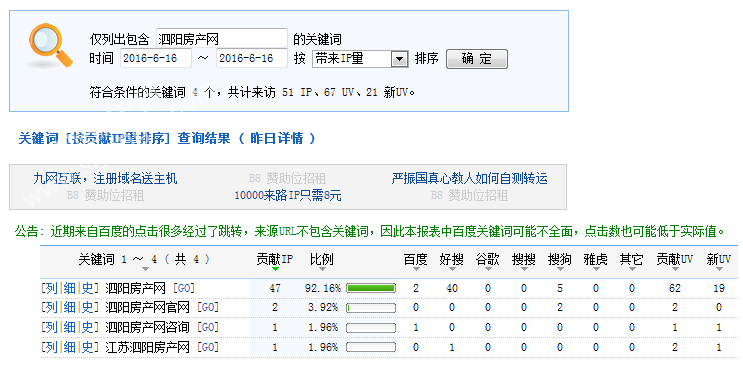Click 史 link for 泗阳房产网 row

pos(88,288)
